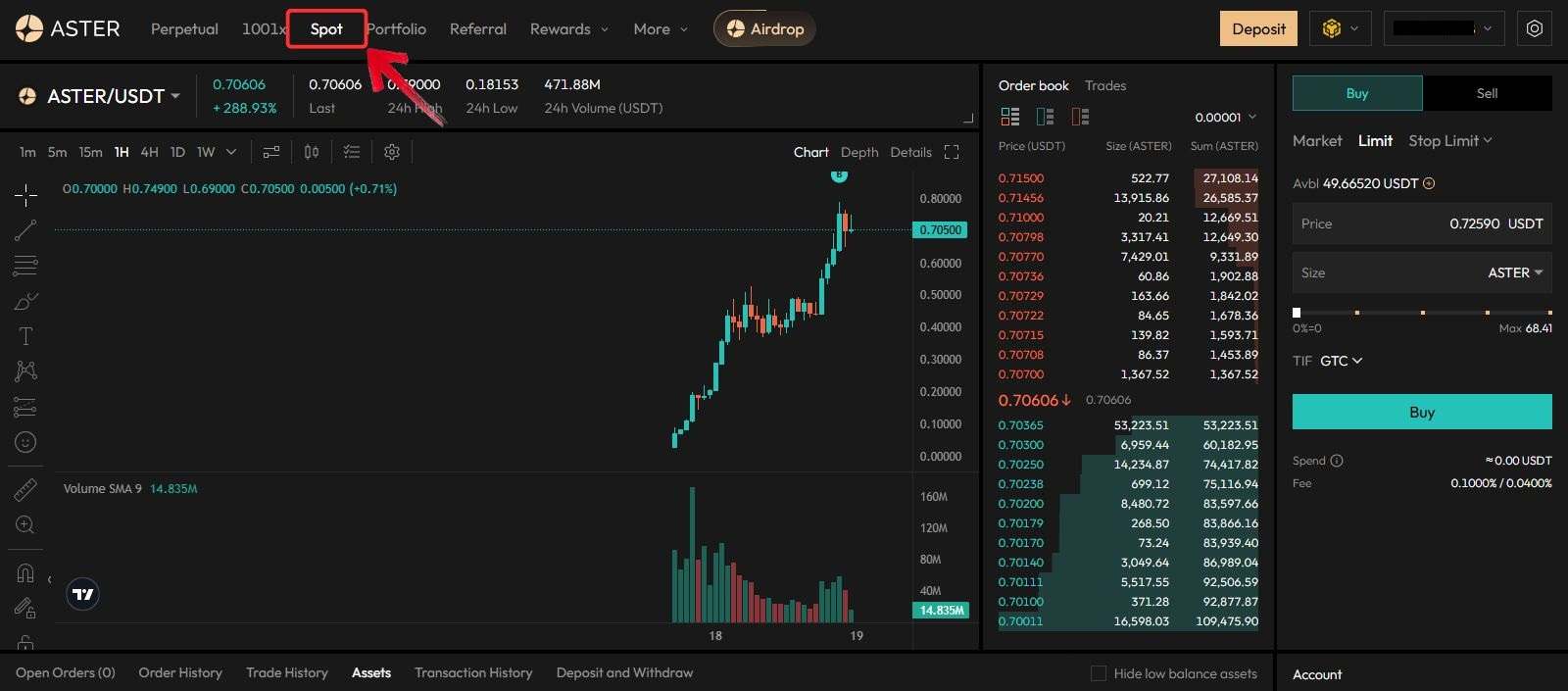
Task: Change Size unit ASTER dropdown
Action: pyautogui.click(x=1515, y=272)
